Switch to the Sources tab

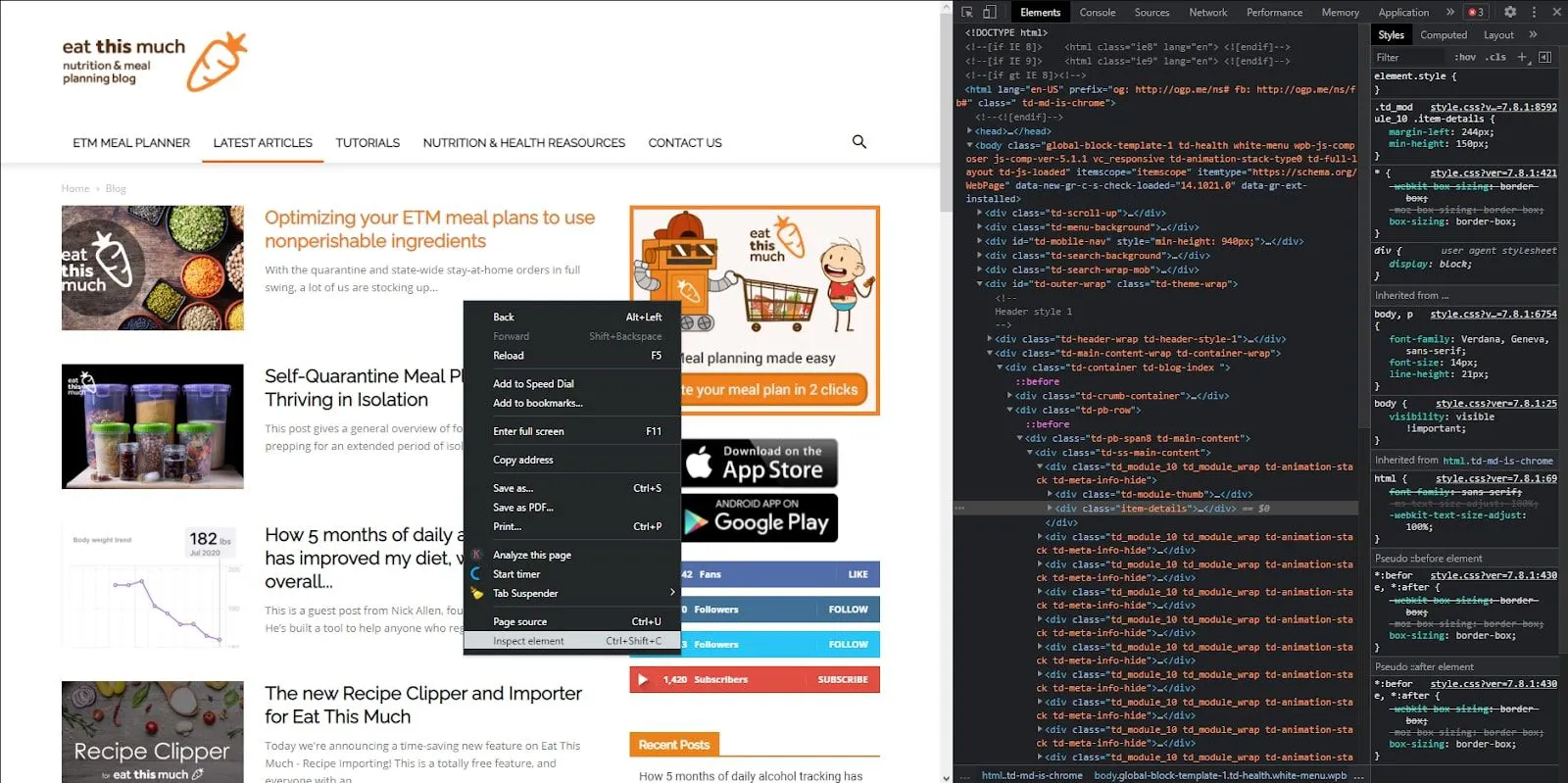tap(1151, 13)
